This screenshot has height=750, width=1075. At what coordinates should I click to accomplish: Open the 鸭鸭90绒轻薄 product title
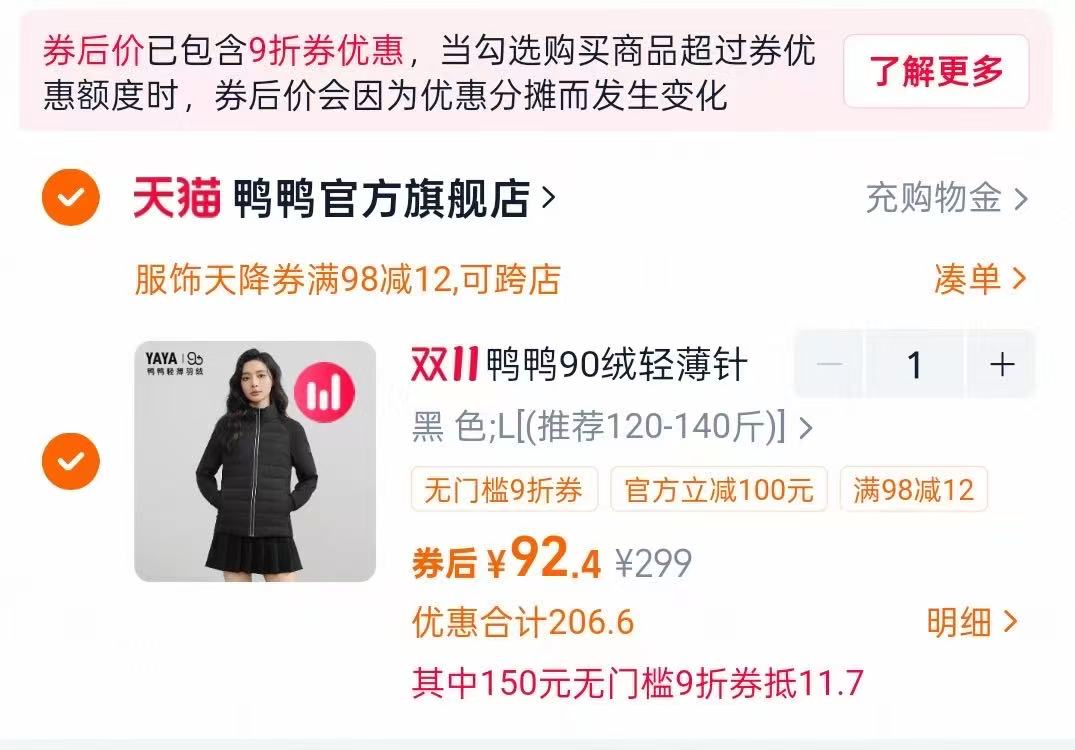point(579,364)
